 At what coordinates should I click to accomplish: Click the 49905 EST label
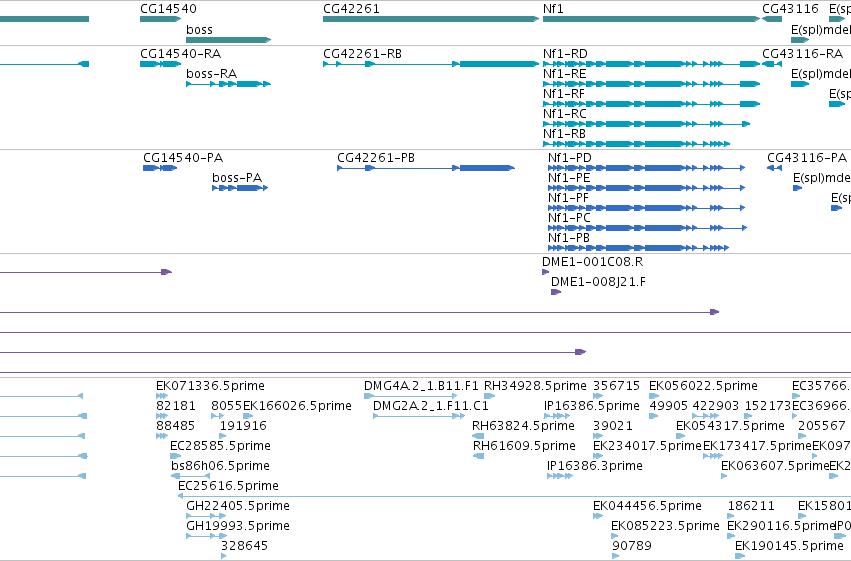click(669, 406)
